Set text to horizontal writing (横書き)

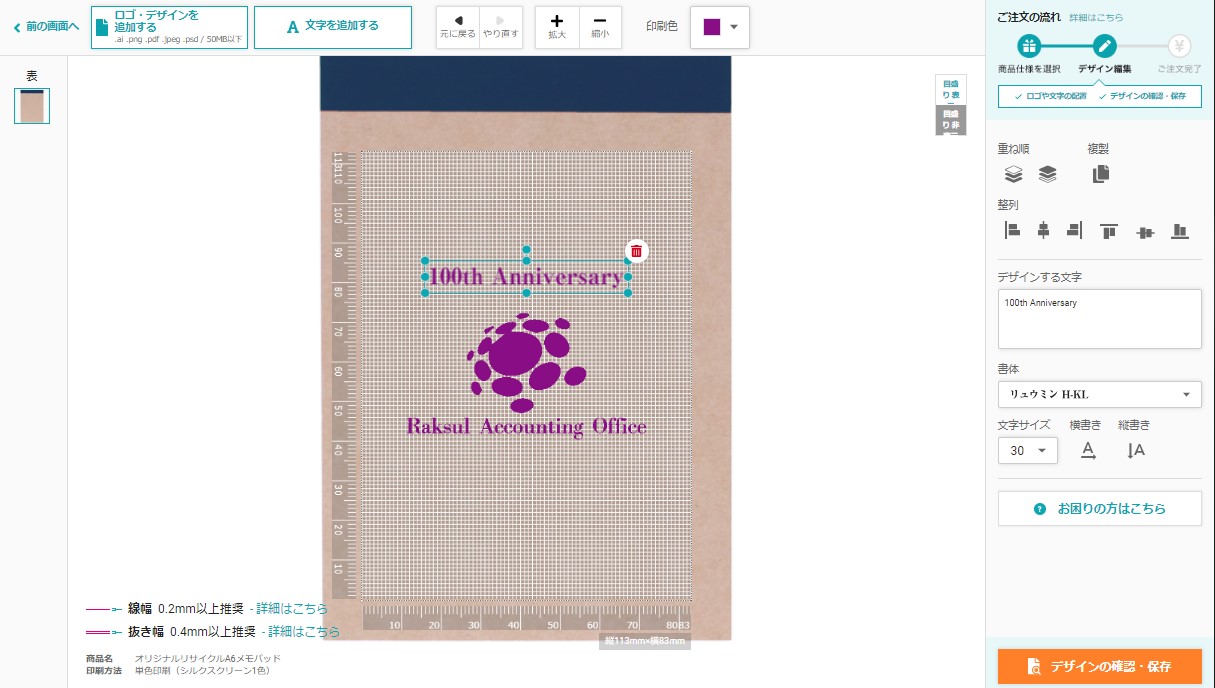[x=1088, y=450]
